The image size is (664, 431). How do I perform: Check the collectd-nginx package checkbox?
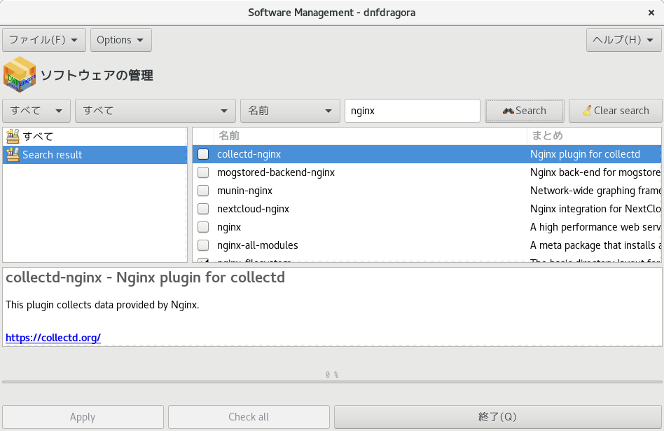point(203,154)
